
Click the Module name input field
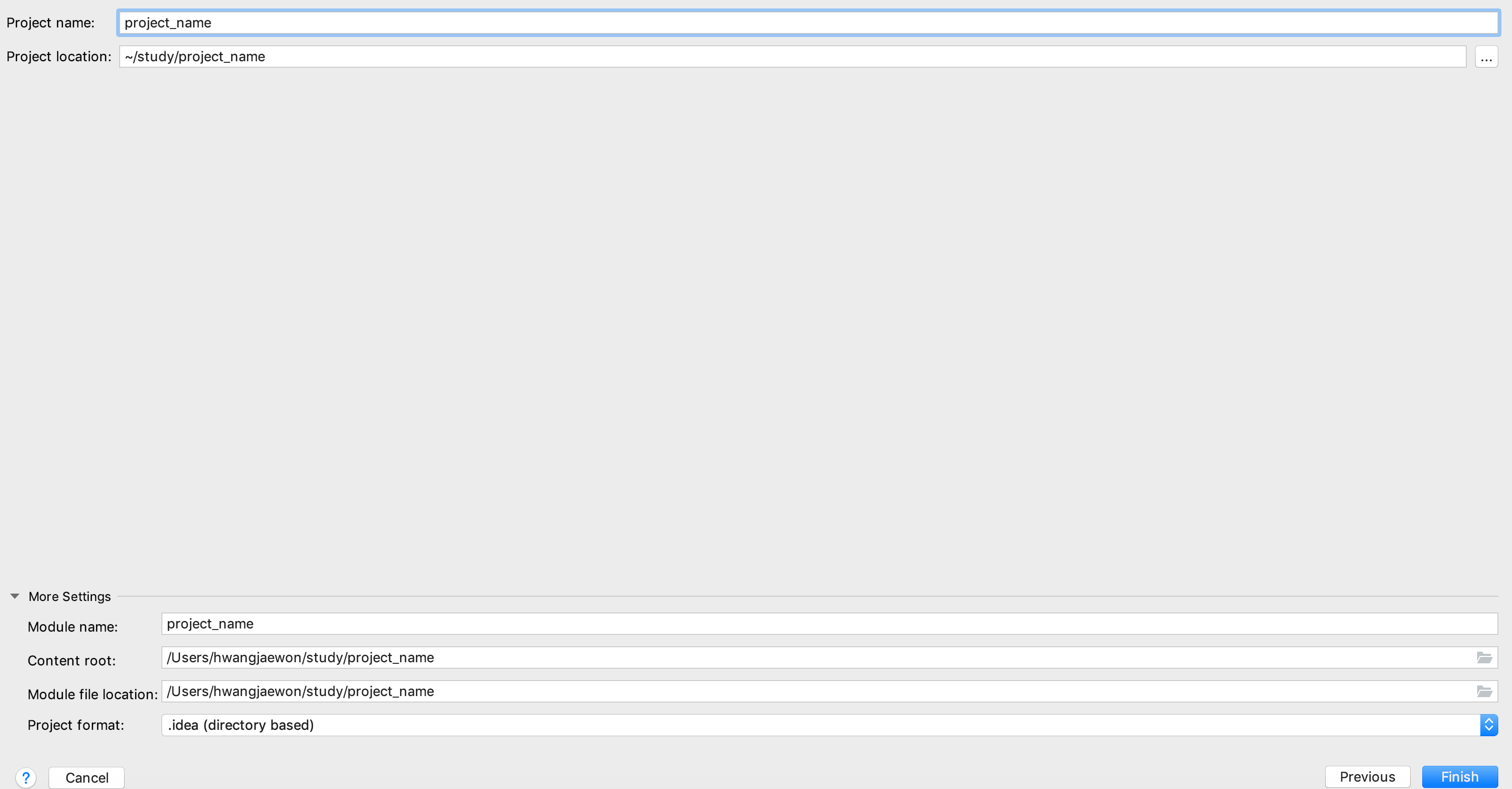tap(829, 624)
